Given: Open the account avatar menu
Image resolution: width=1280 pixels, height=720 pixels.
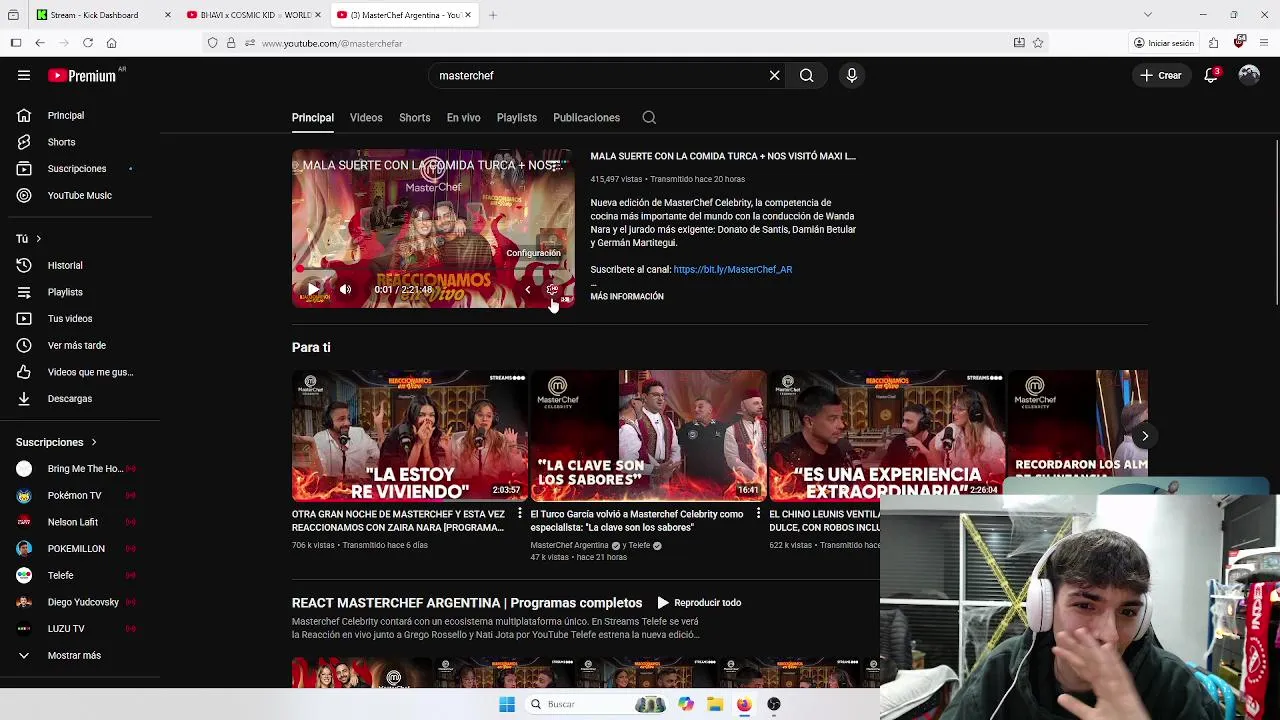Looking at the screenshot, I should click(1249, 75).
